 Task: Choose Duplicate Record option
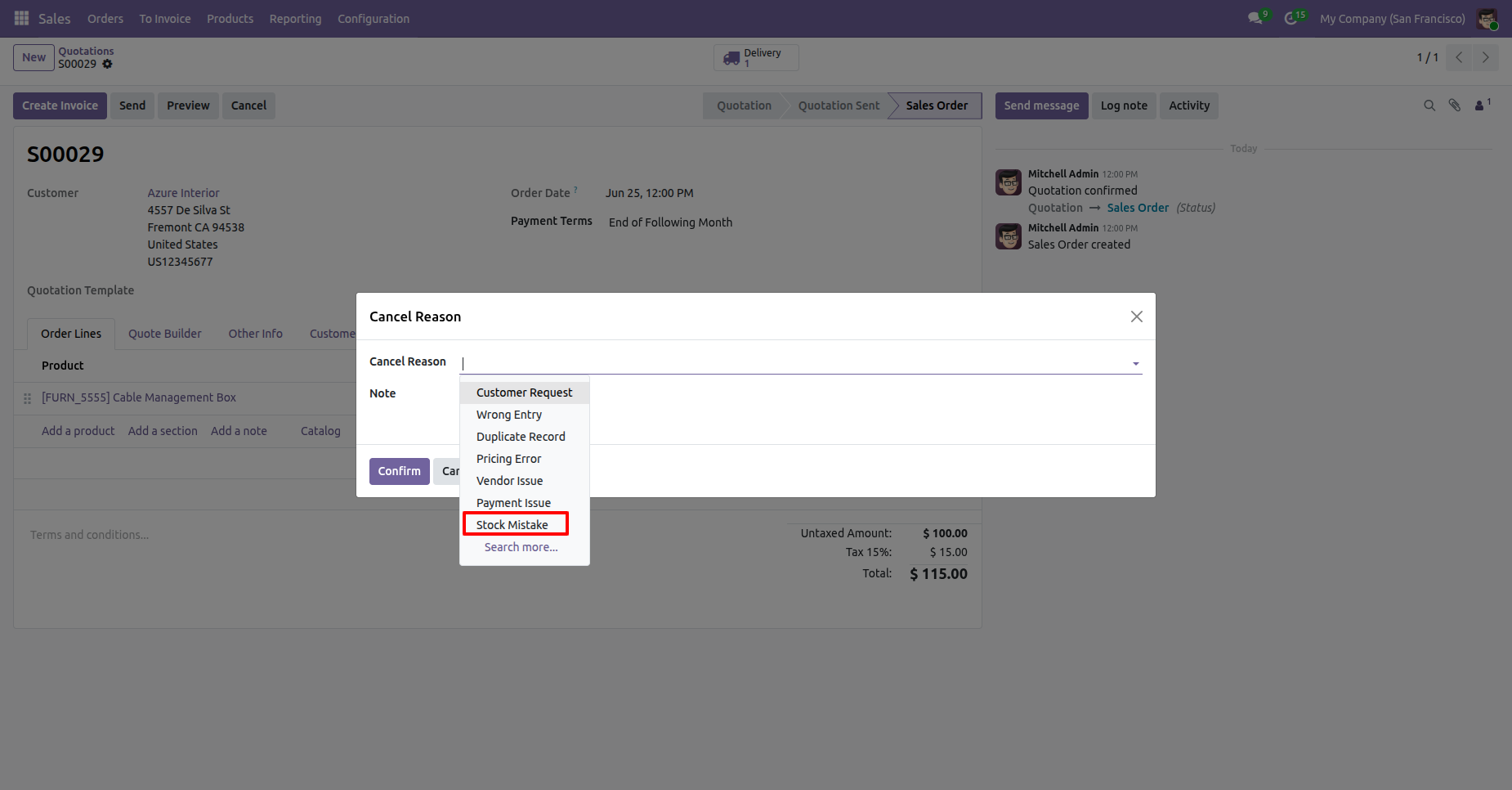(525, 437)
